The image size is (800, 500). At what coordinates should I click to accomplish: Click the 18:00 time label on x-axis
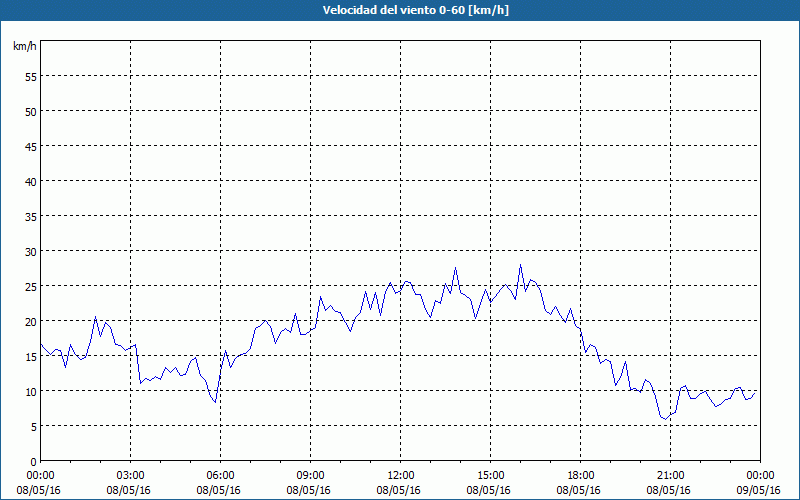coord(580,476)
